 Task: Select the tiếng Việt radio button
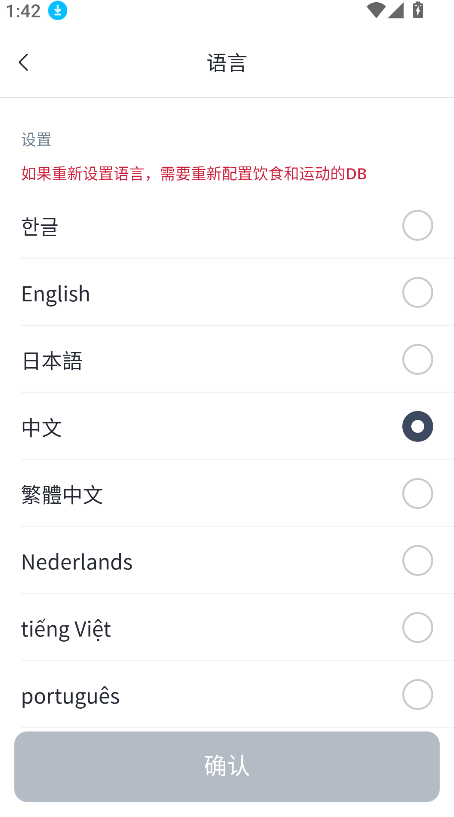[x=418, y=627]
